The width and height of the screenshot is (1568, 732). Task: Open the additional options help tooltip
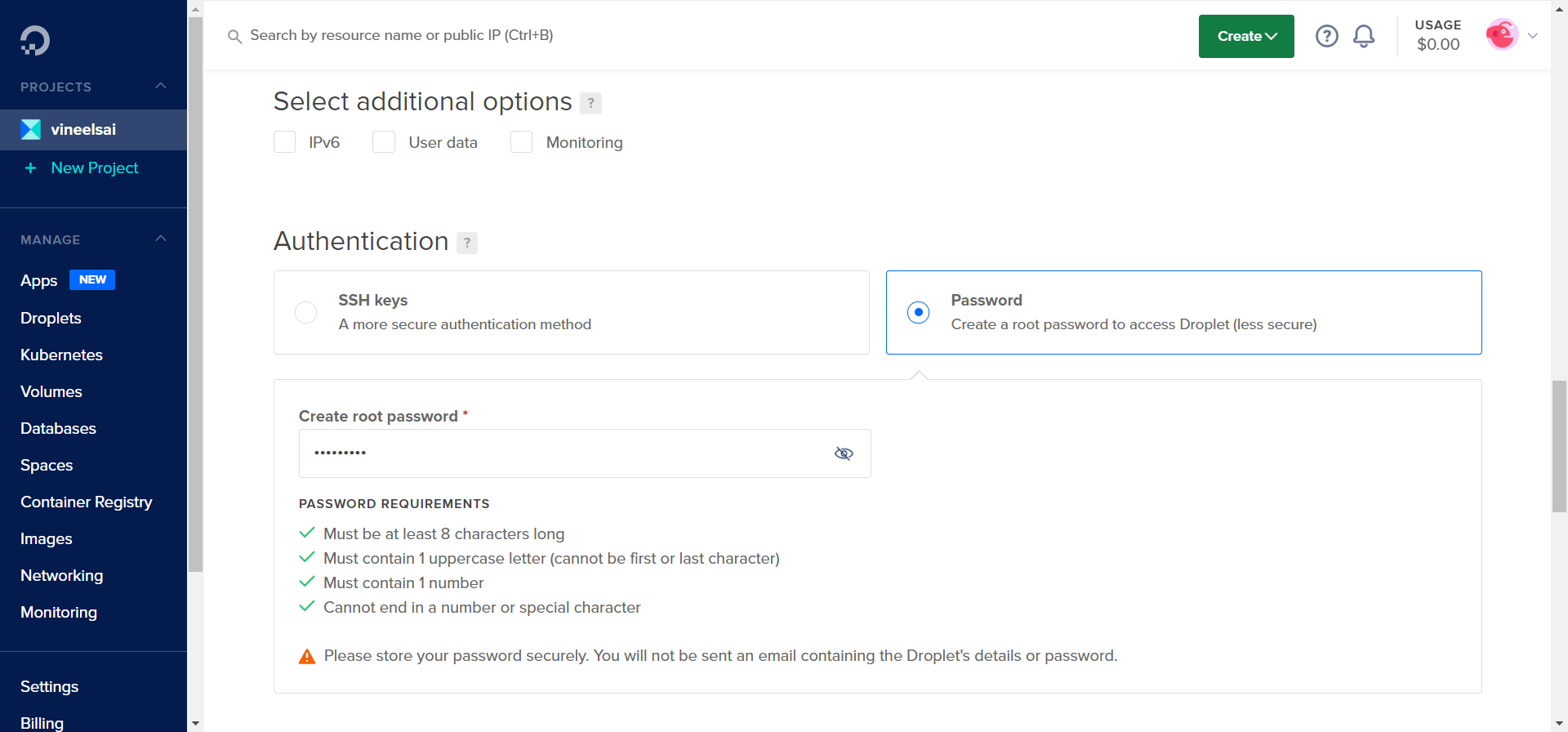590,103
